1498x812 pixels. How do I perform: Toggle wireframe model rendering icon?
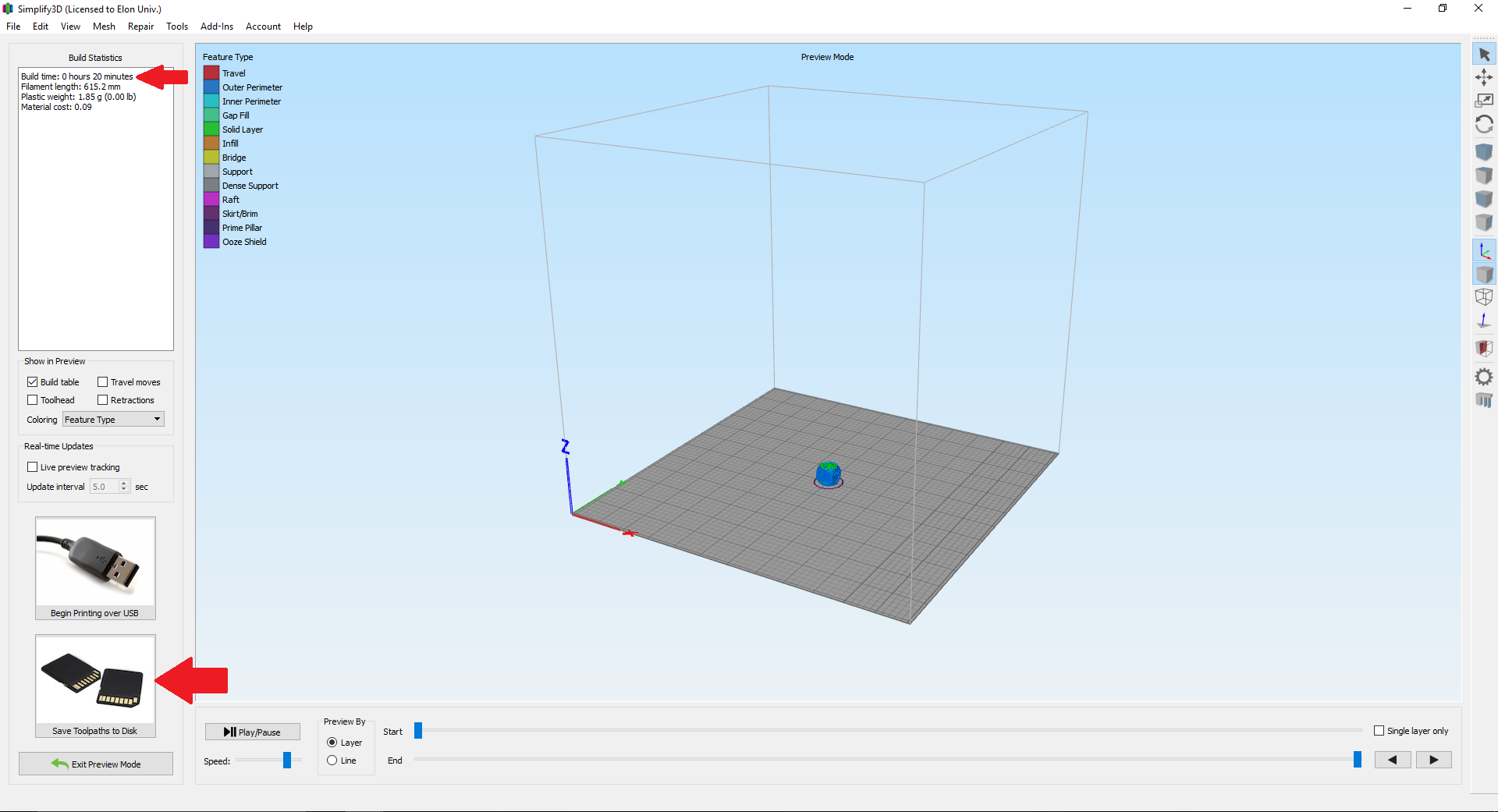pyautogui.click(x=1484, y=297)
